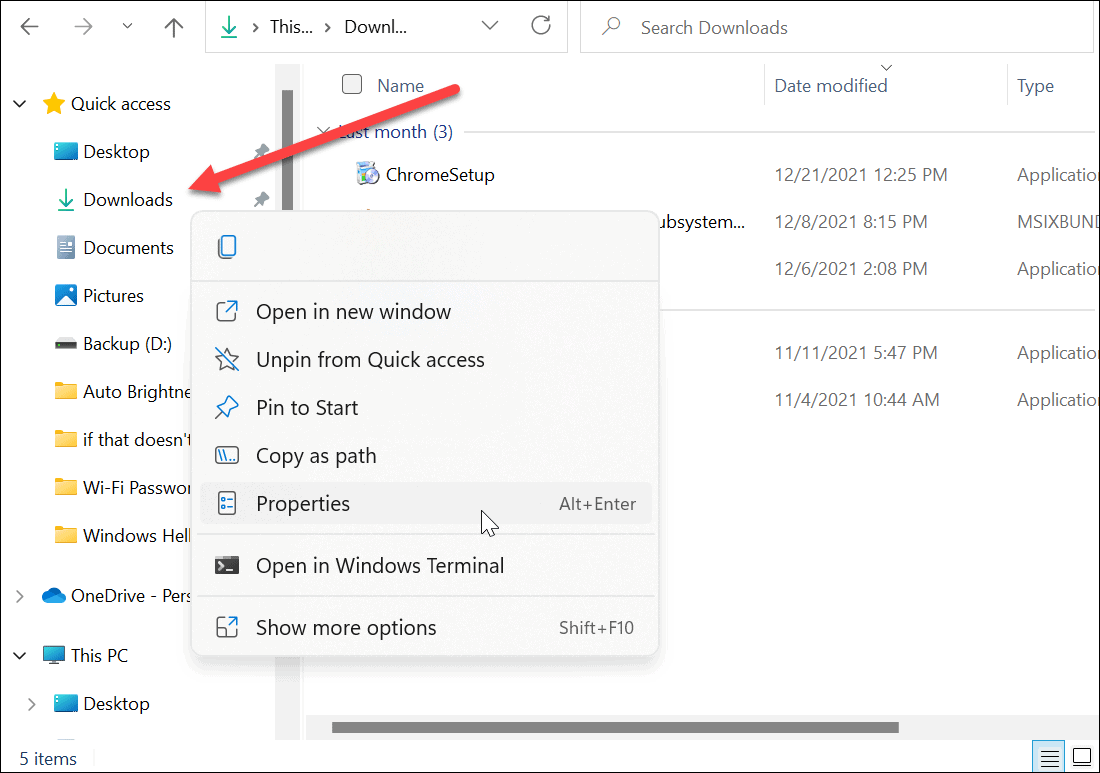Switch to details view icon
1100x773 pixels.
tap(1047, 756)
